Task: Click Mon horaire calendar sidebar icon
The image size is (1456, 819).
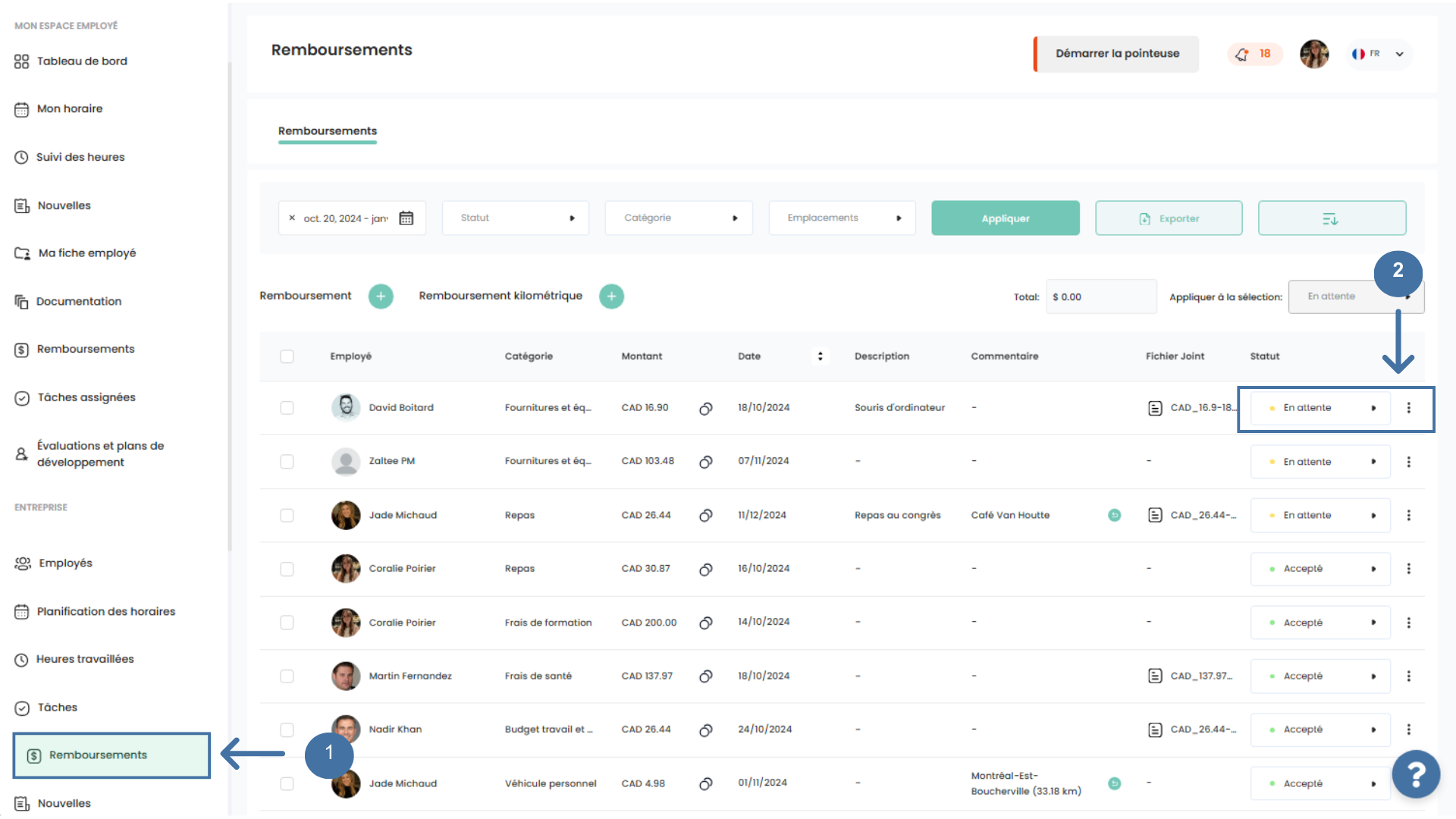Action: point(21,109)
